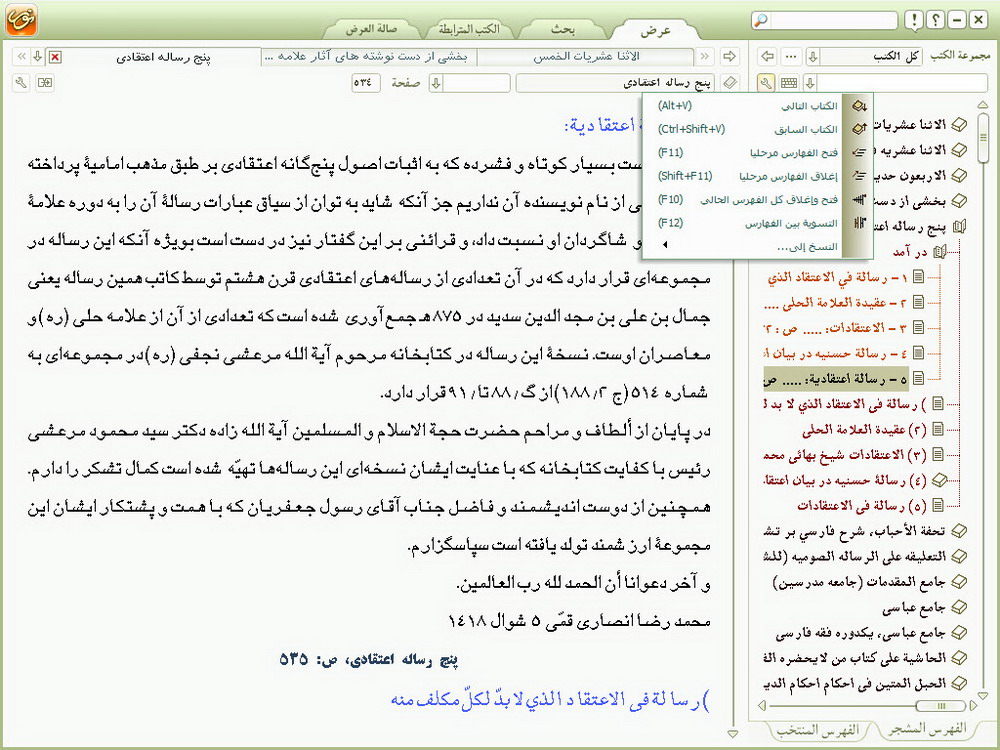Open the الكتب المترابطة tab
Viewport: 1000px width, 750px height.
[x=469, y=29]
